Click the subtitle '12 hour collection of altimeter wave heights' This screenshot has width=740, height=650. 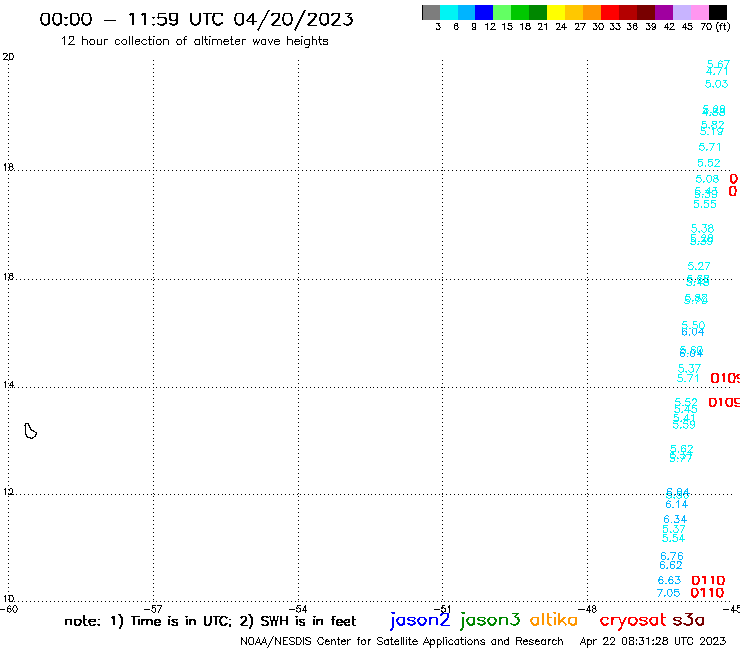tap(194, 41)
